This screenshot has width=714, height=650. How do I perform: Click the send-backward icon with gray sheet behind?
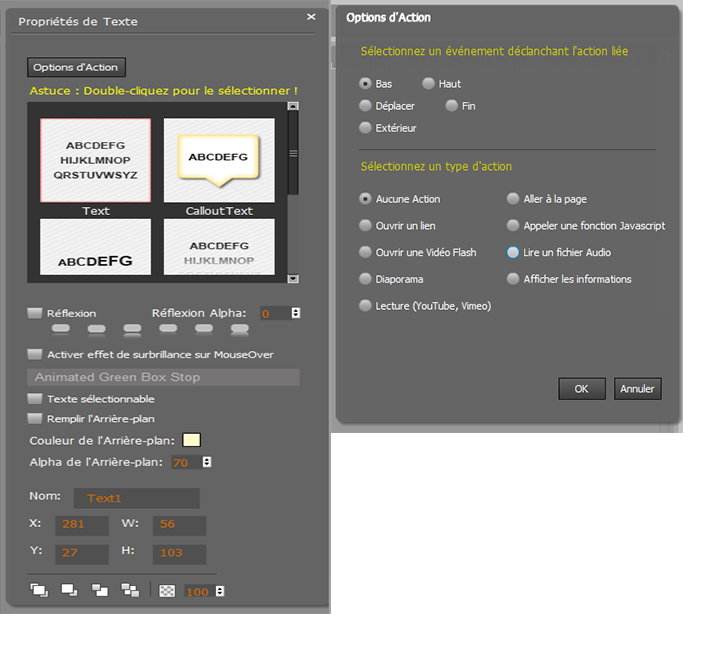(x=100, y=590)
